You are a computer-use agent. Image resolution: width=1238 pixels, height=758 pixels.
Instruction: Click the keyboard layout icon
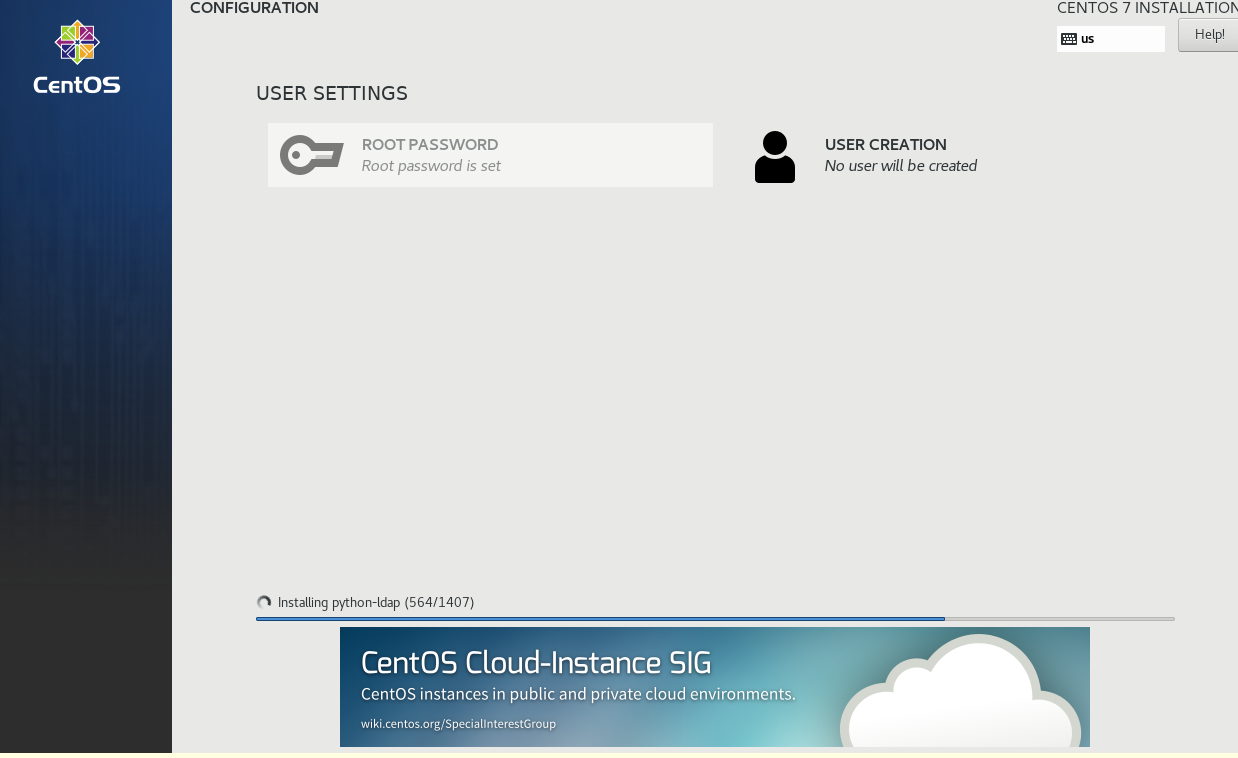[1069, 39]
